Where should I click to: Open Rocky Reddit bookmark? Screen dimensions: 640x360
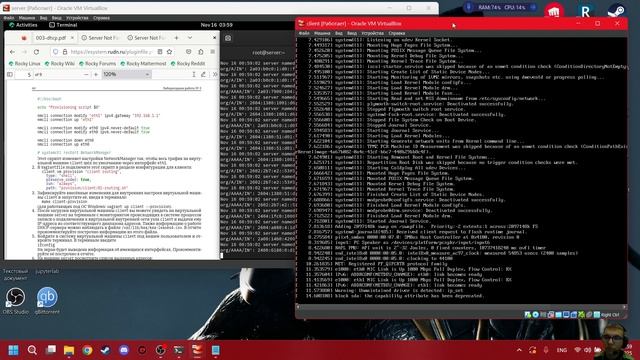point(188,64)
